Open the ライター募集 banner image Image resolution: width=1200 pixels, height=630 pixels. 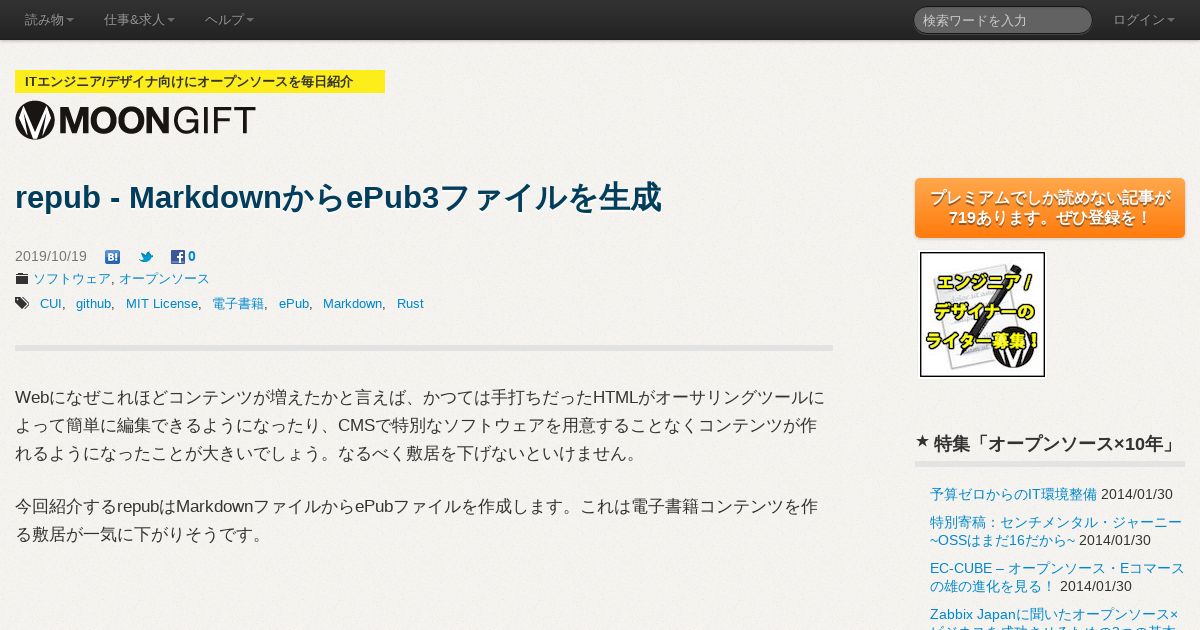[x=982, y=314]
